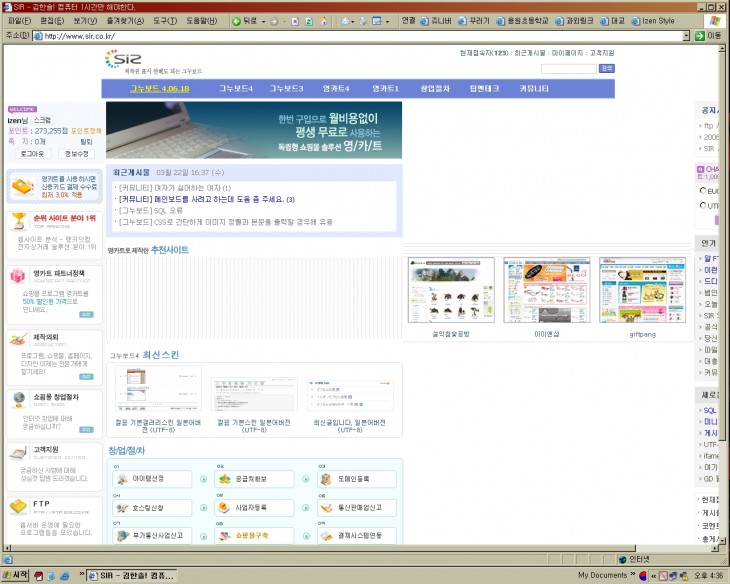Image resolution: width=730 pixels, height=584 pixels.
Task: Click the pink gift box partner icon
Action: 17,277
